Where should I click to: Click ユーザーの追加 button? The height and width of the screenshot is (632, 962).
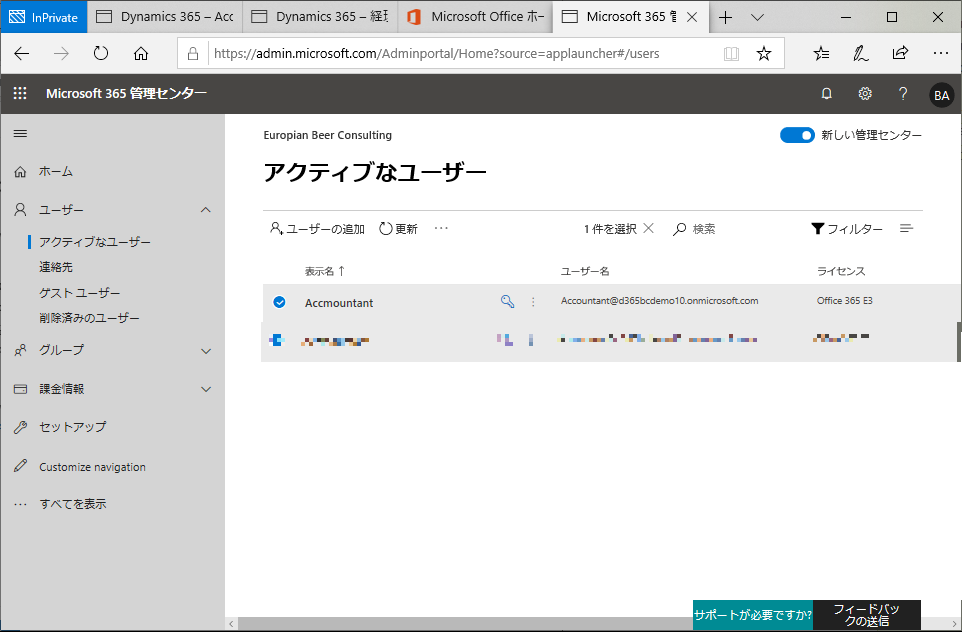(x=317, y=229)
